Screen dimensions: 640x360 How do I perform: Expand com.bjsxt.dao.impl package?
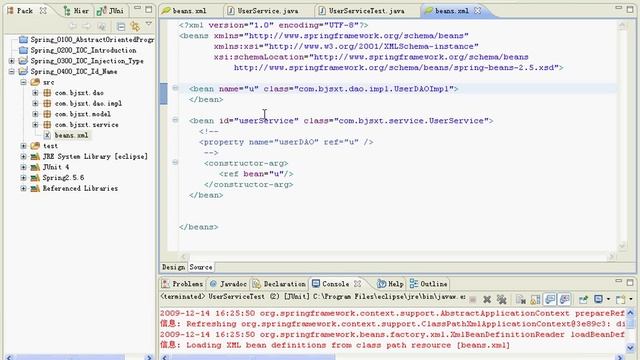point(35,103)
